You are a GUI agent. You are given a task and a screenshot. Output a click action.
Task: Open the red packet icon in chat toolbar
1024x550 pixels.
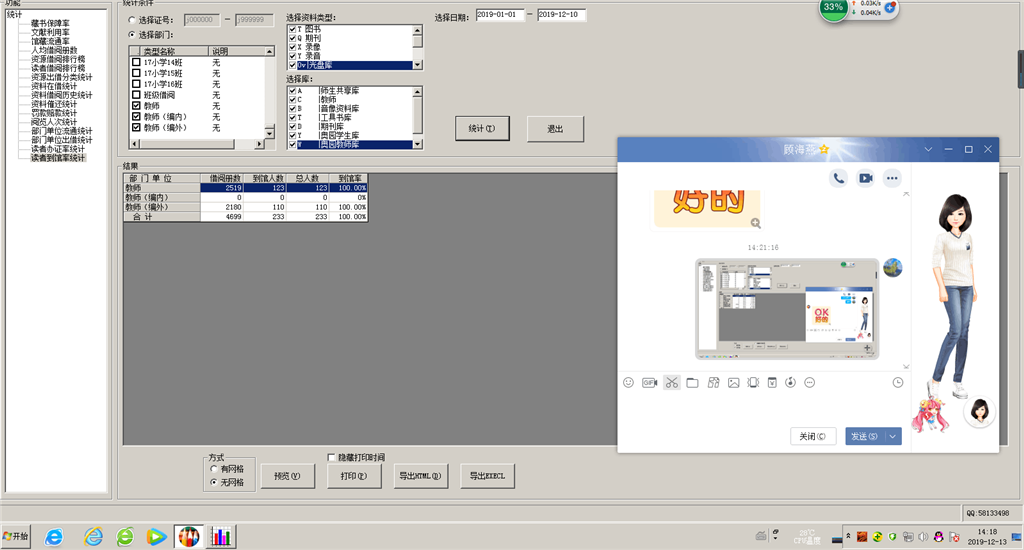[772, 383]
